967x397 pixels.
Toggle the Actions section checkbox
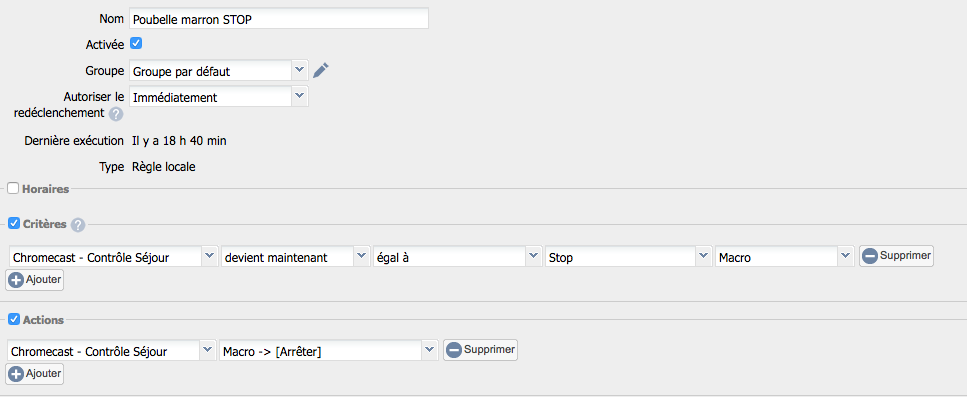pyautogui.click(x=14, y=319)
